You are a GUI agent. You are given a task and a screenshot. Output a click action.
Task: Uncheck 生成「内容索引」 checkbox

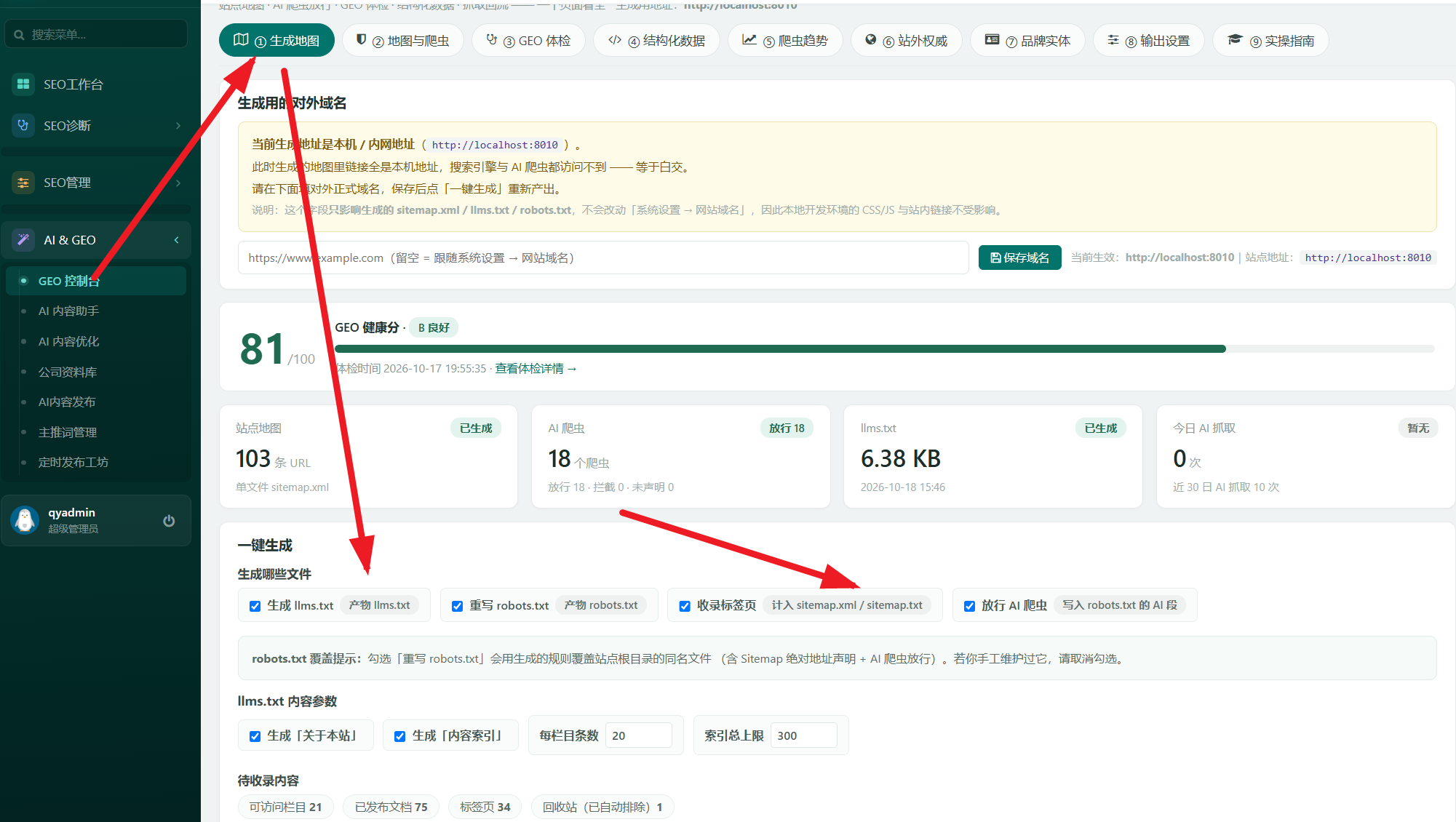coord(399,736)
